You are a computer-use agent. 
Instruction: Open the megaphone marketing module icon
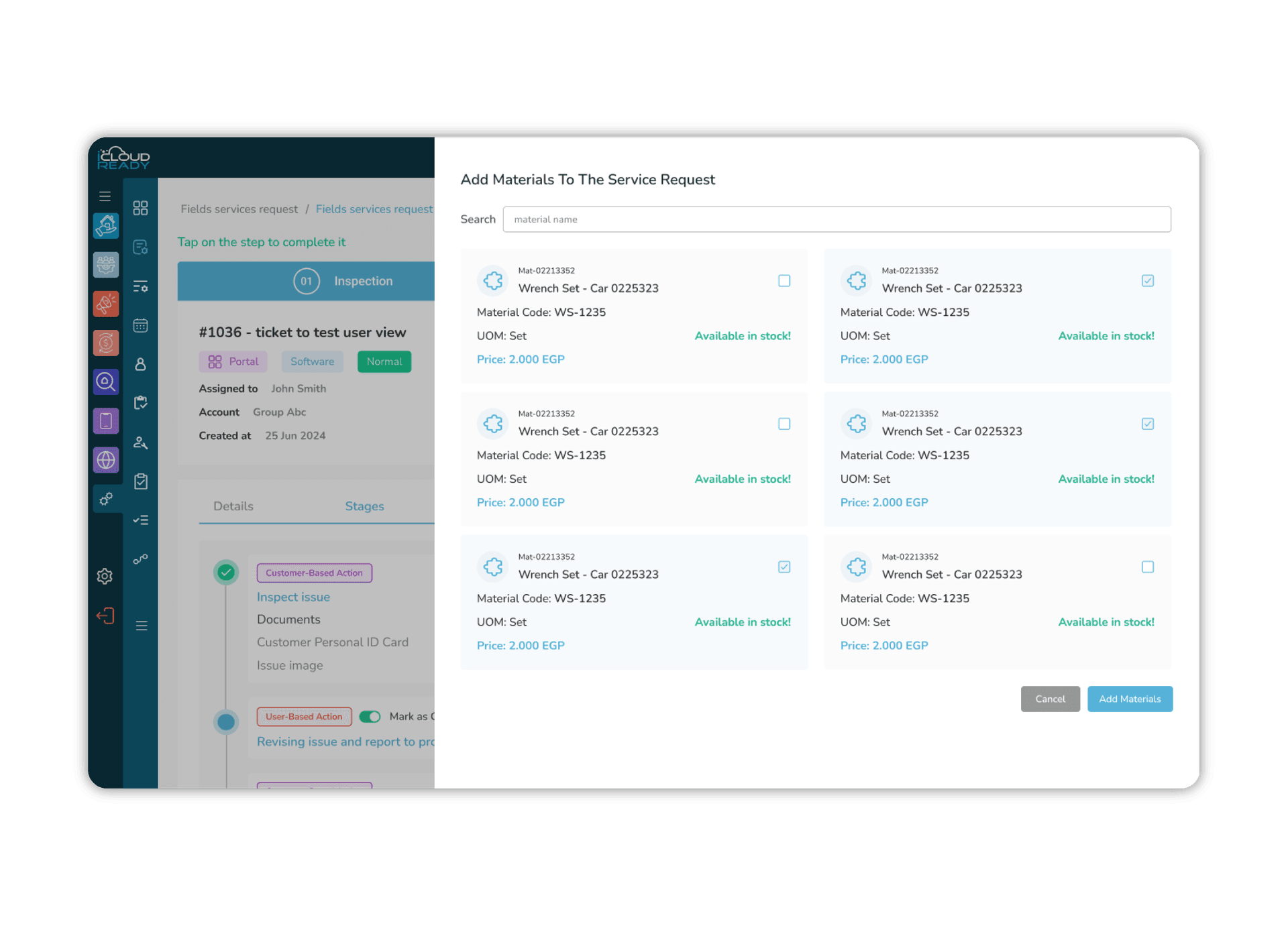105,303
